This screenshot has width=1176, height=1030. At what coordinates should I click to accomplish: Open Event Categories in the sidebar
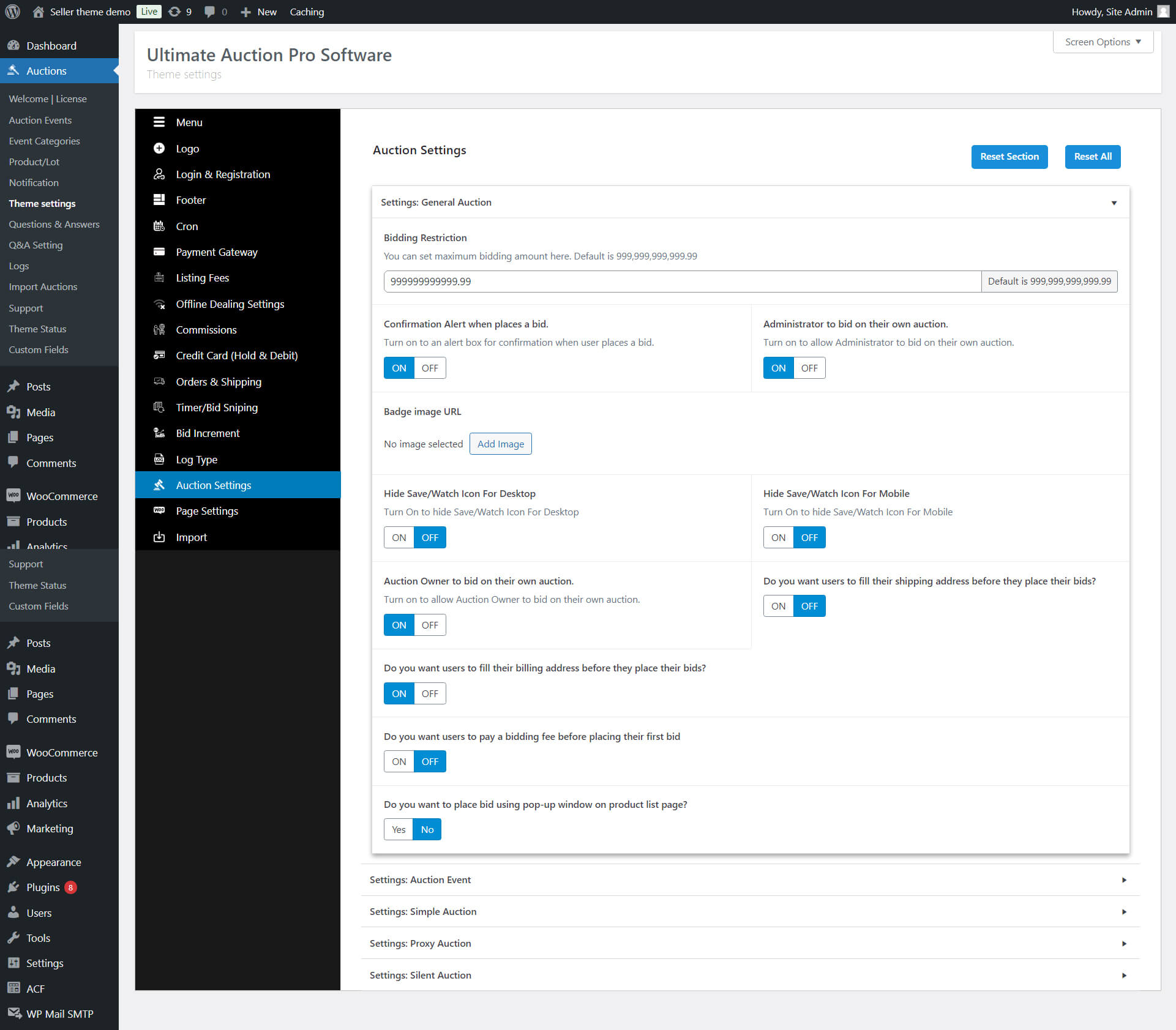click(x=44, y=141)
